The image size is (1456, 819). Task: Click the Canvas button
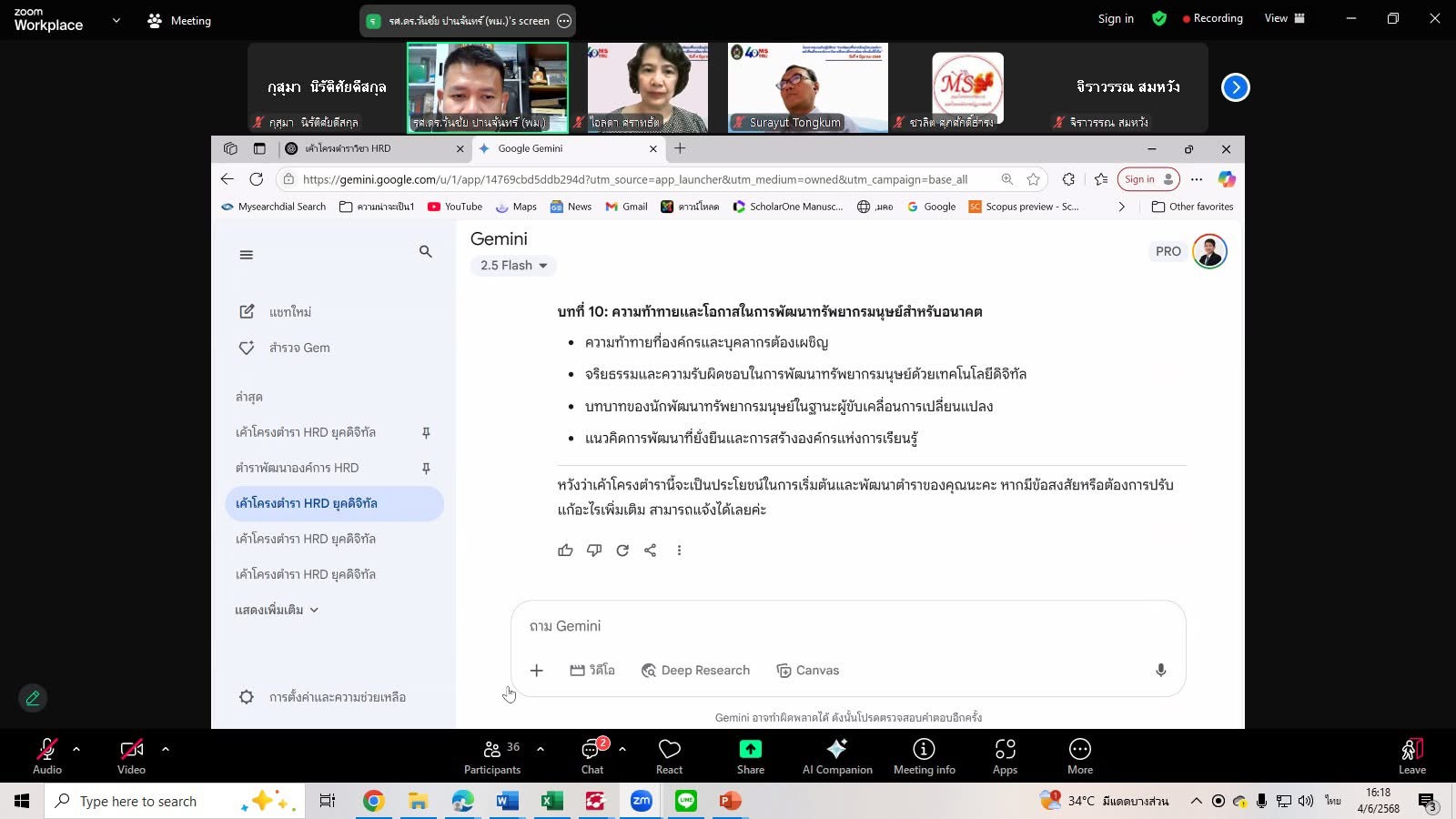click(x=808, y=671)
